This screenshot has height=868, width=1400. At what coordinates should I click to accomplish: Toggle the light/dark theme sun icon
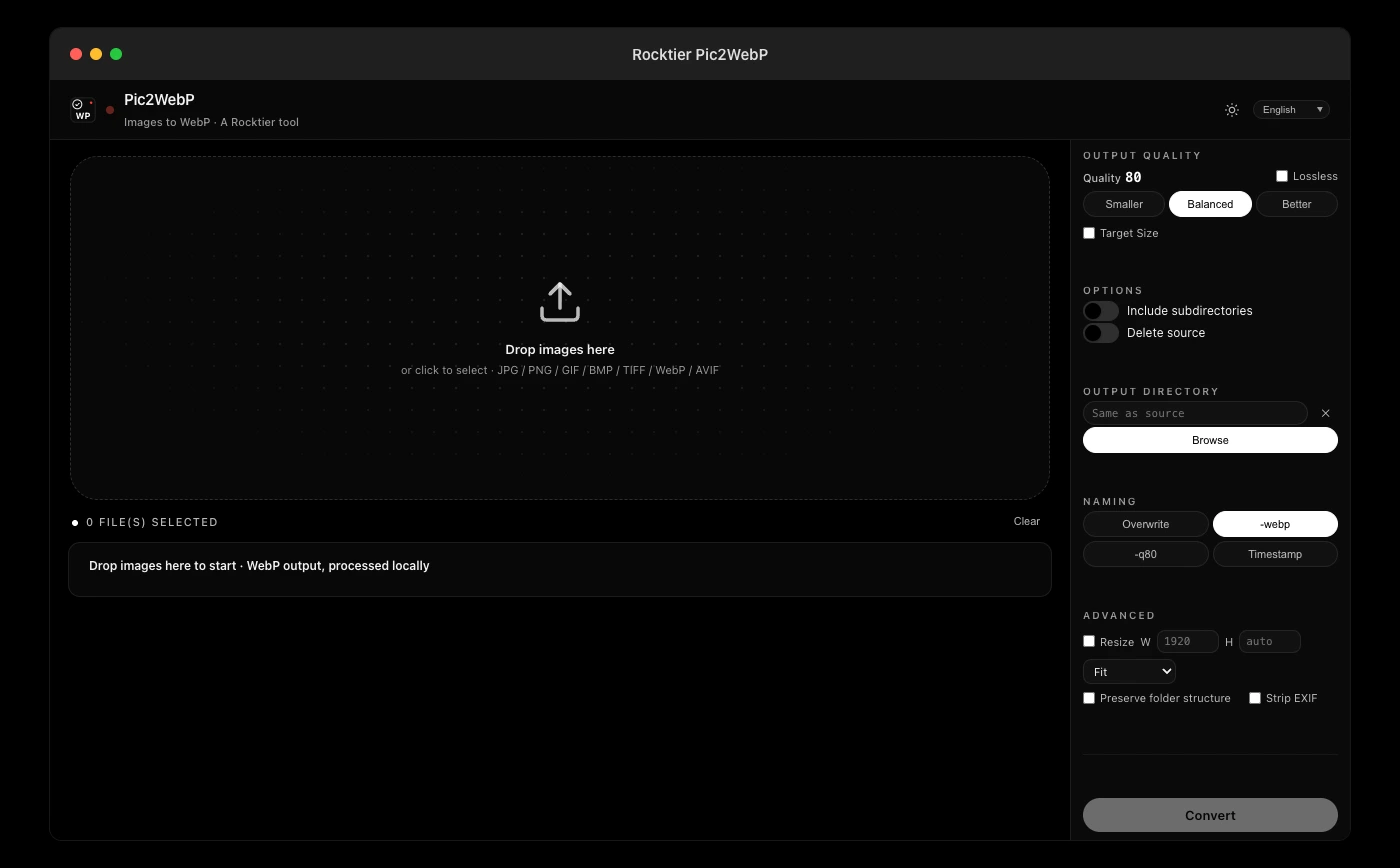click(1232, 110)
